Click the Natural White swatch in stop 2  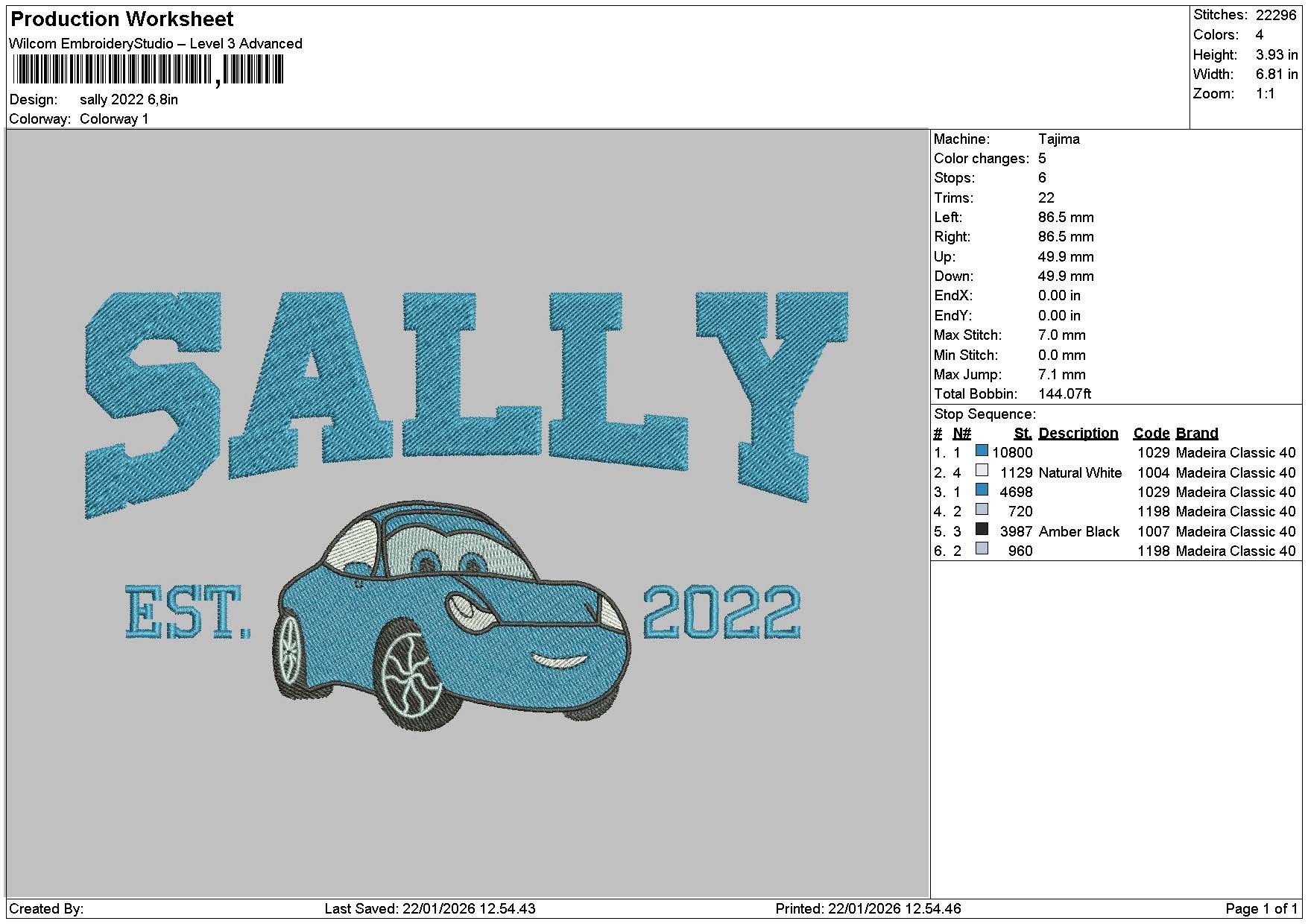tap(982, 470)
